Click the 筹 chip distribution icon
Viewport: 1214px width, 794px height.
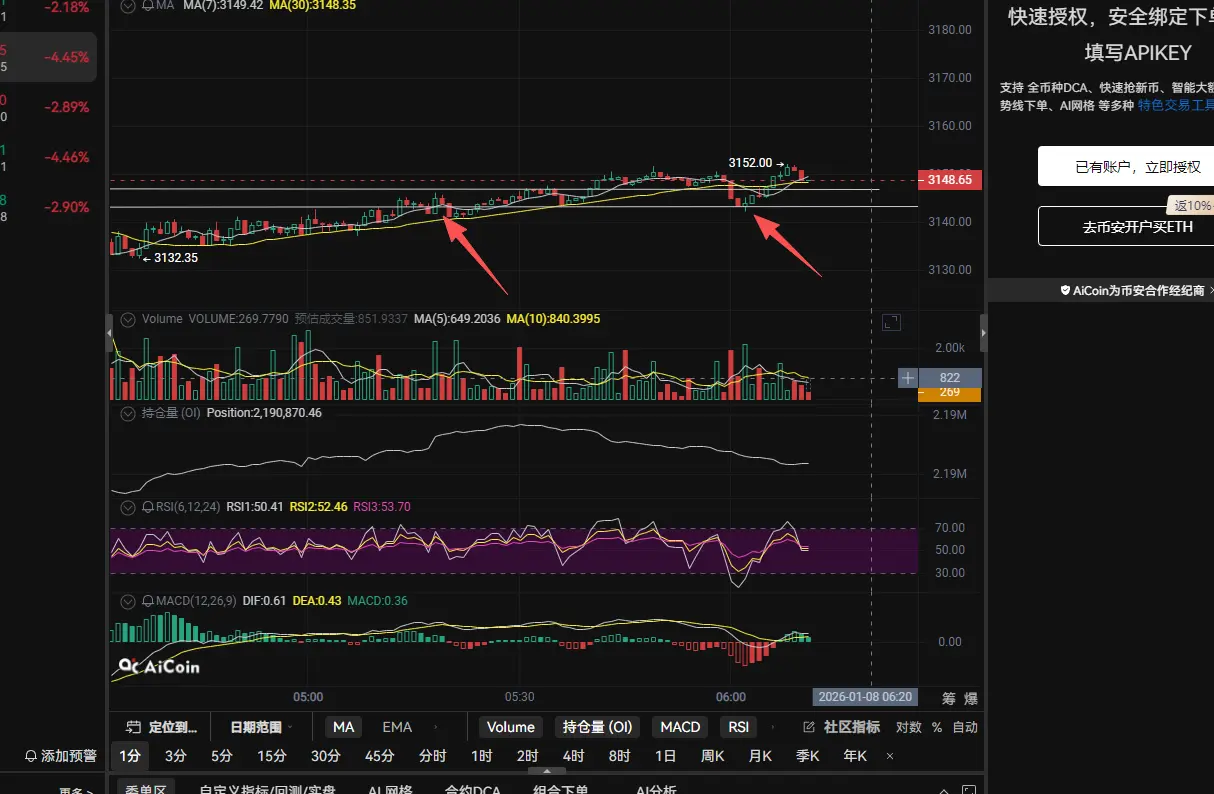pyautogui.click(x=948, y=697)
